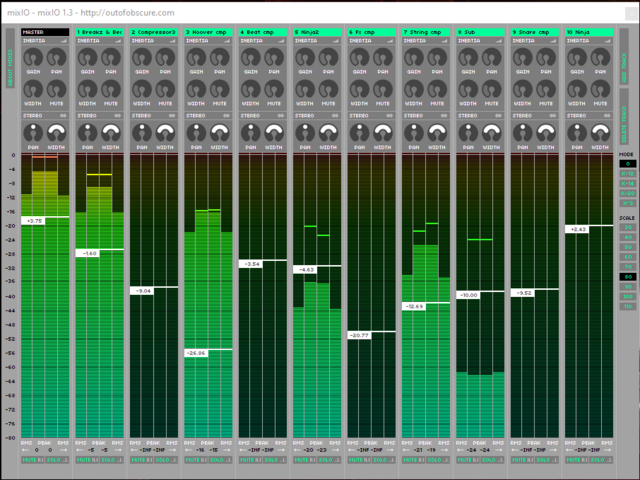Expand Inertia section on 8 Sub strip
Screen dimensions: 640x480
click(499, 41)
